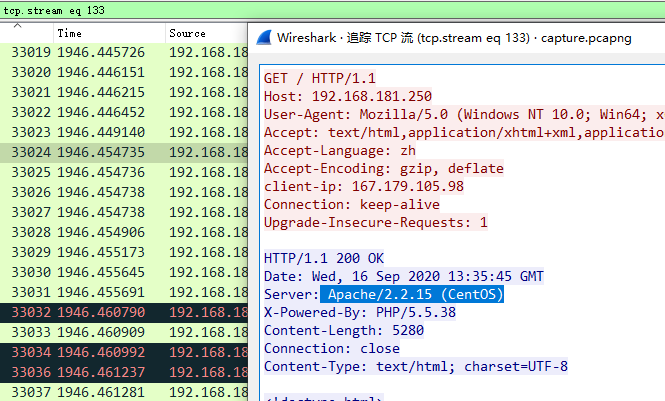Select packet row 33029
The image size is (665, 401).
pyautogui.click(x=124, y=252)
